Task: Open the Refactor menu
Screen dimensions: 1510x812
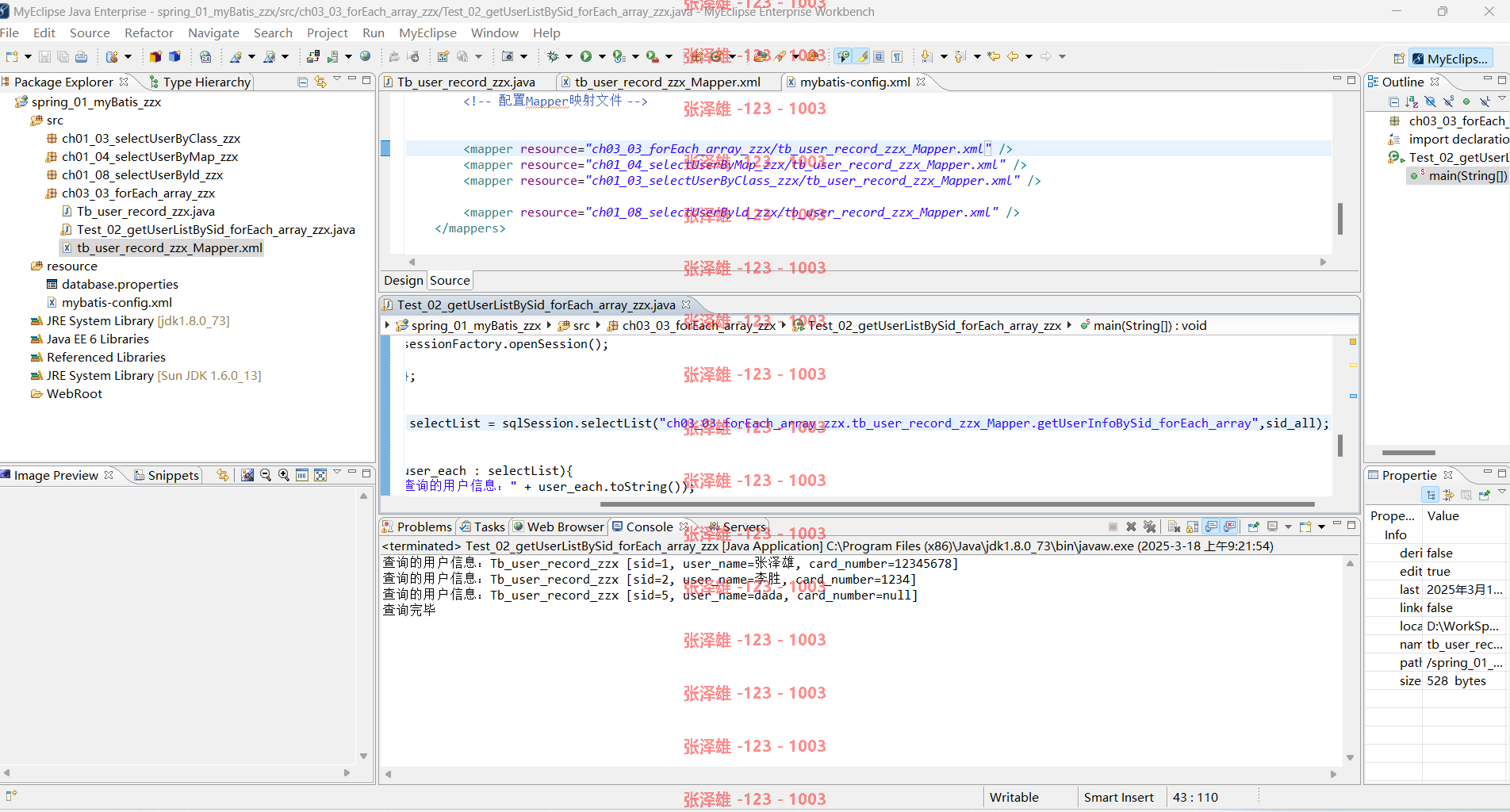Action: [149, 33]
